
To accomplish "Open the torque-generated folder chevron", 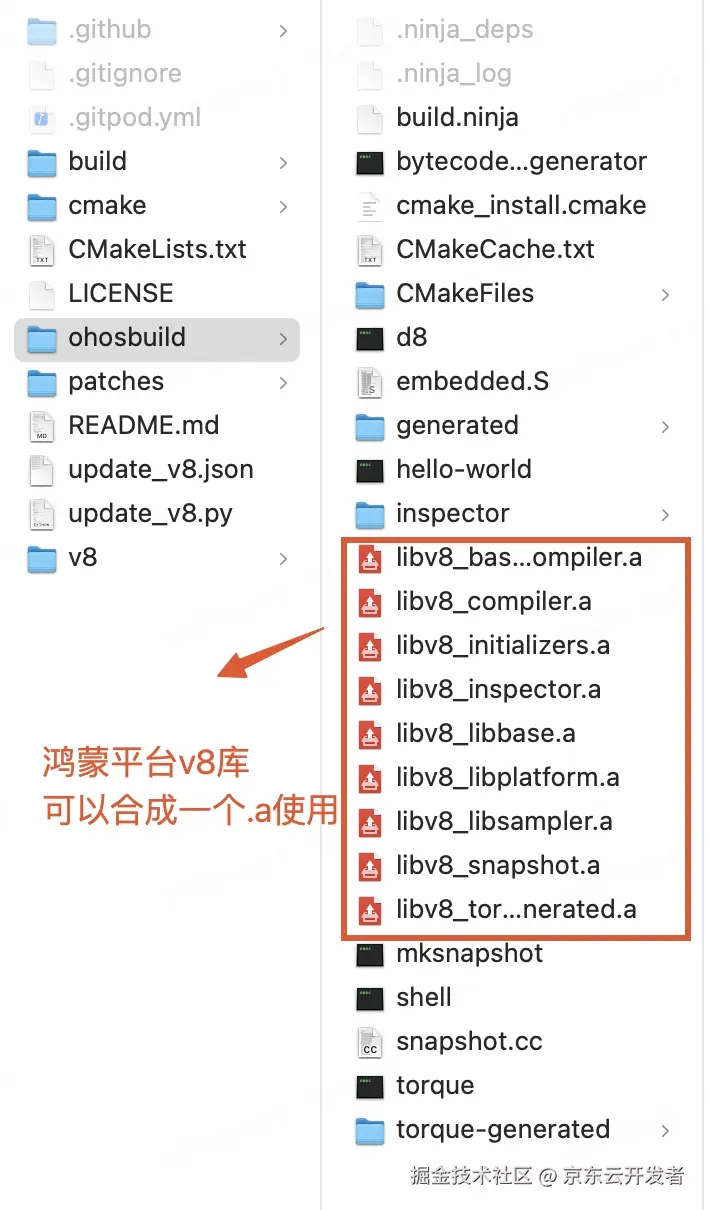I will pyautogui.click(x=665, y=1130).
